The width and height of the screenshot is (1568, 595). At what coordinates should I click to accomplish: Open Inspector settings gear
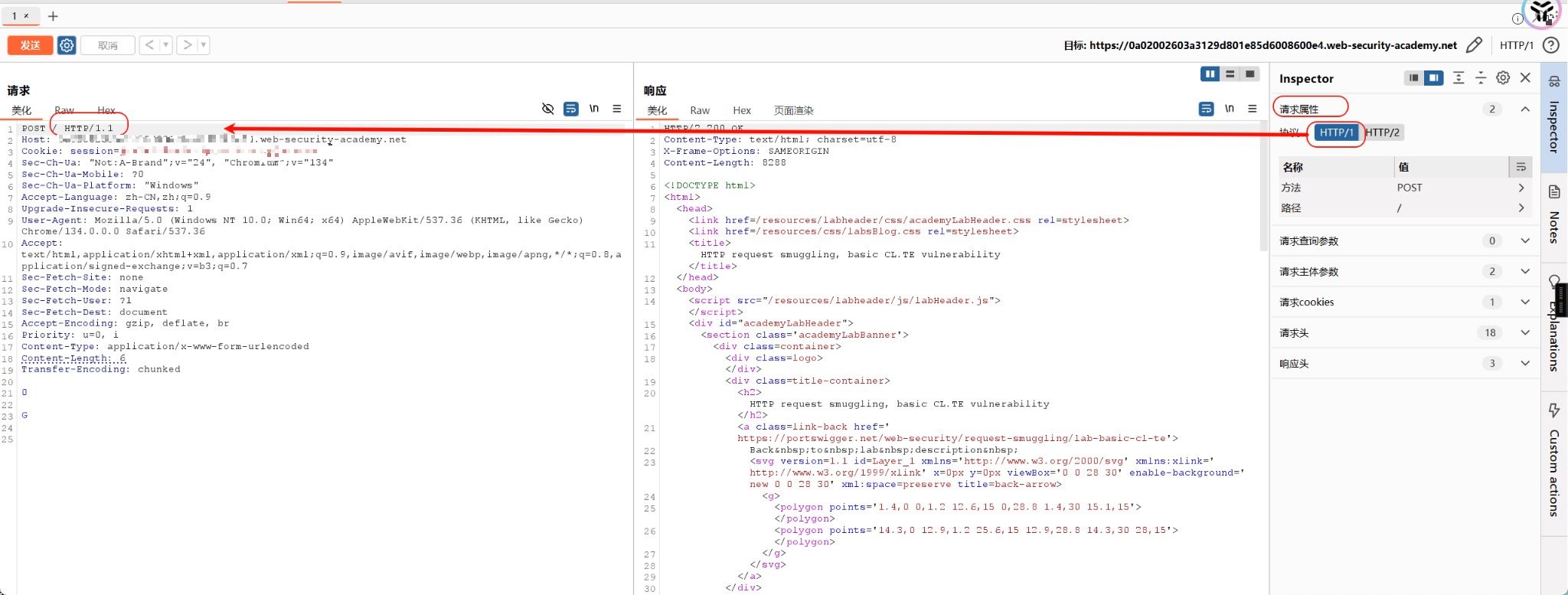(1503, 78)
